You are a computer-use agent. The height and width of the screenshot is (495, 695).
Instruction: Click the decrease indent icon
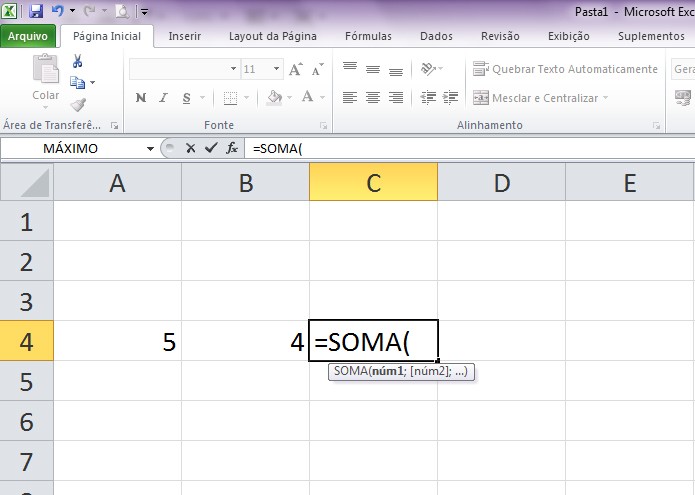click(428, 97)
